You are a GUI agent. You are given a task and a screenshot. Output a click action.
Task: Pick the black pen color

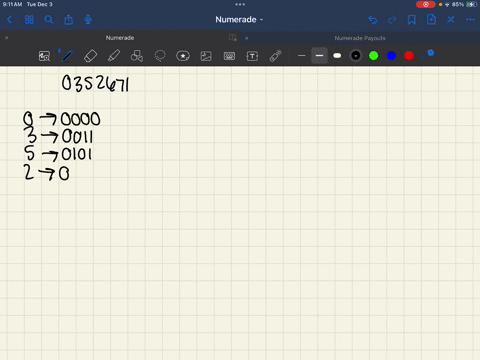356,56
